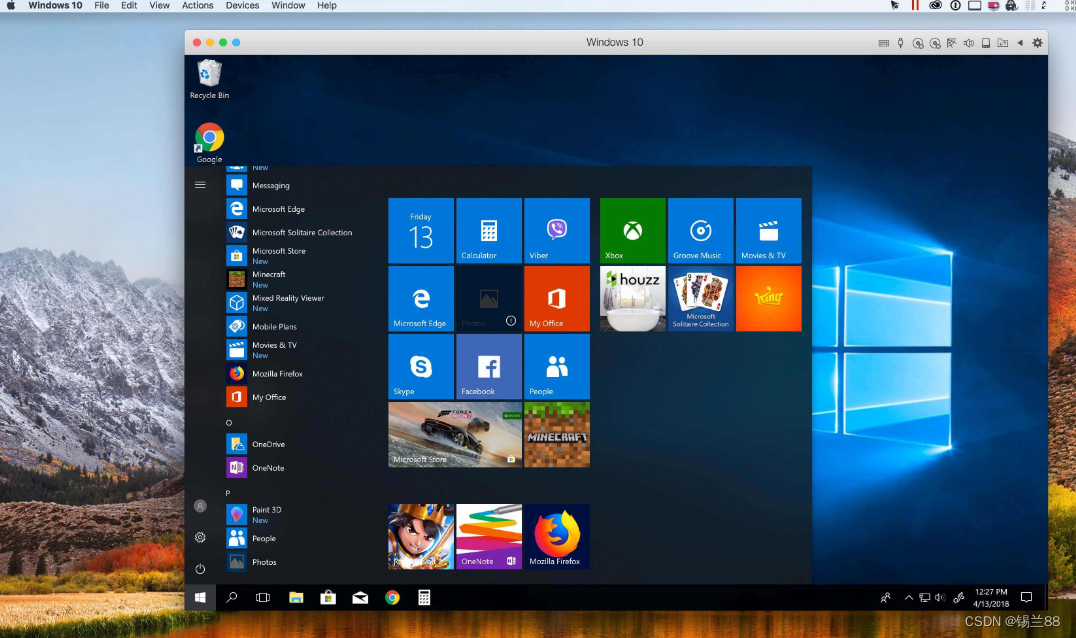1076x638 pixels.
Task: Open the Friday 13 calendar tile
Action: coord(421,231)
